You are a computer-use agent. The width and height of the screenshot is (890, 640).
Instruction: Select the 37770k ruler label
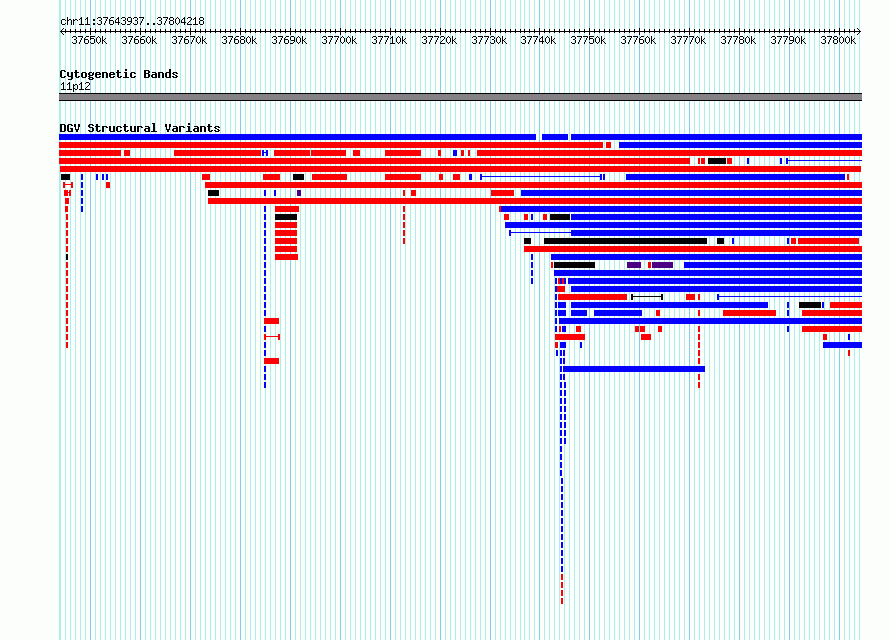(x=688, y=41)
